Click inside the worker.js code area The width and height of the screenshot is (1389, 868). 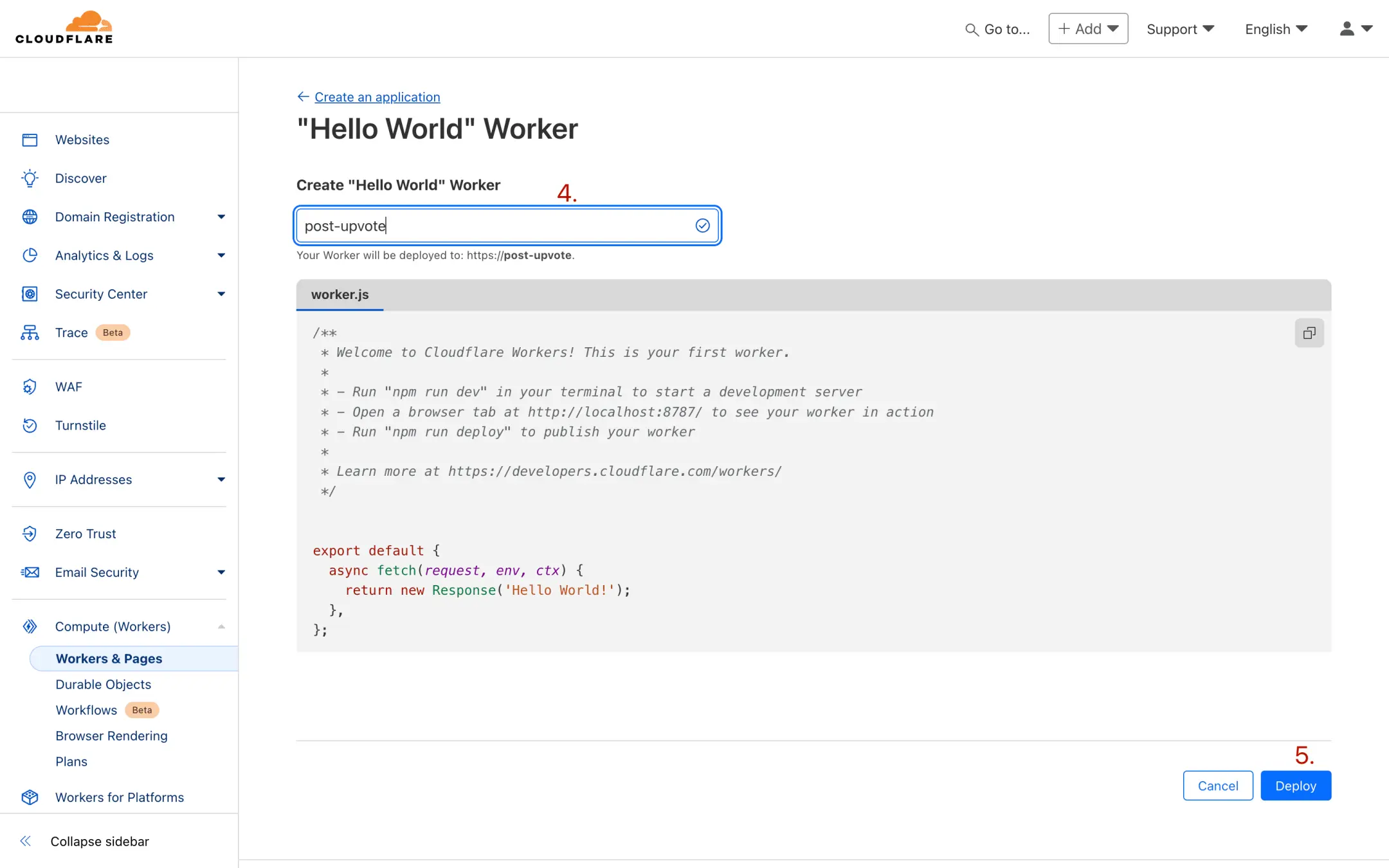[813, 482]
